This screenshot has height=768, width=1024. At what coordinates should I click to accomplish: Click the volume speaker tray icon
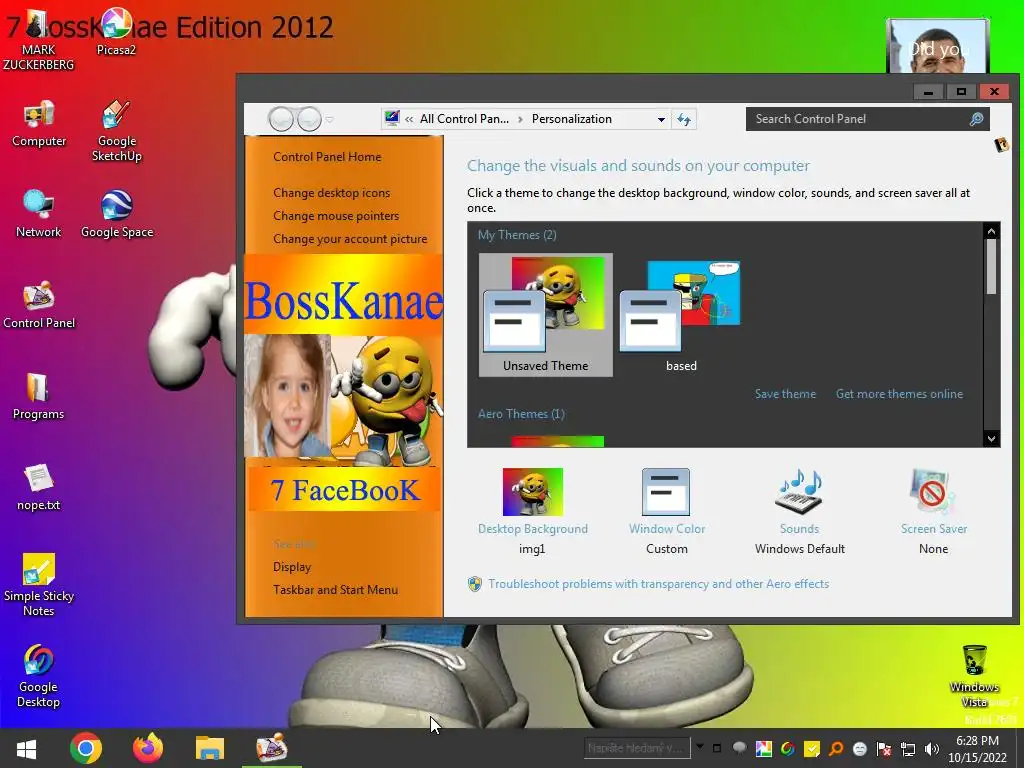point(932,749)
